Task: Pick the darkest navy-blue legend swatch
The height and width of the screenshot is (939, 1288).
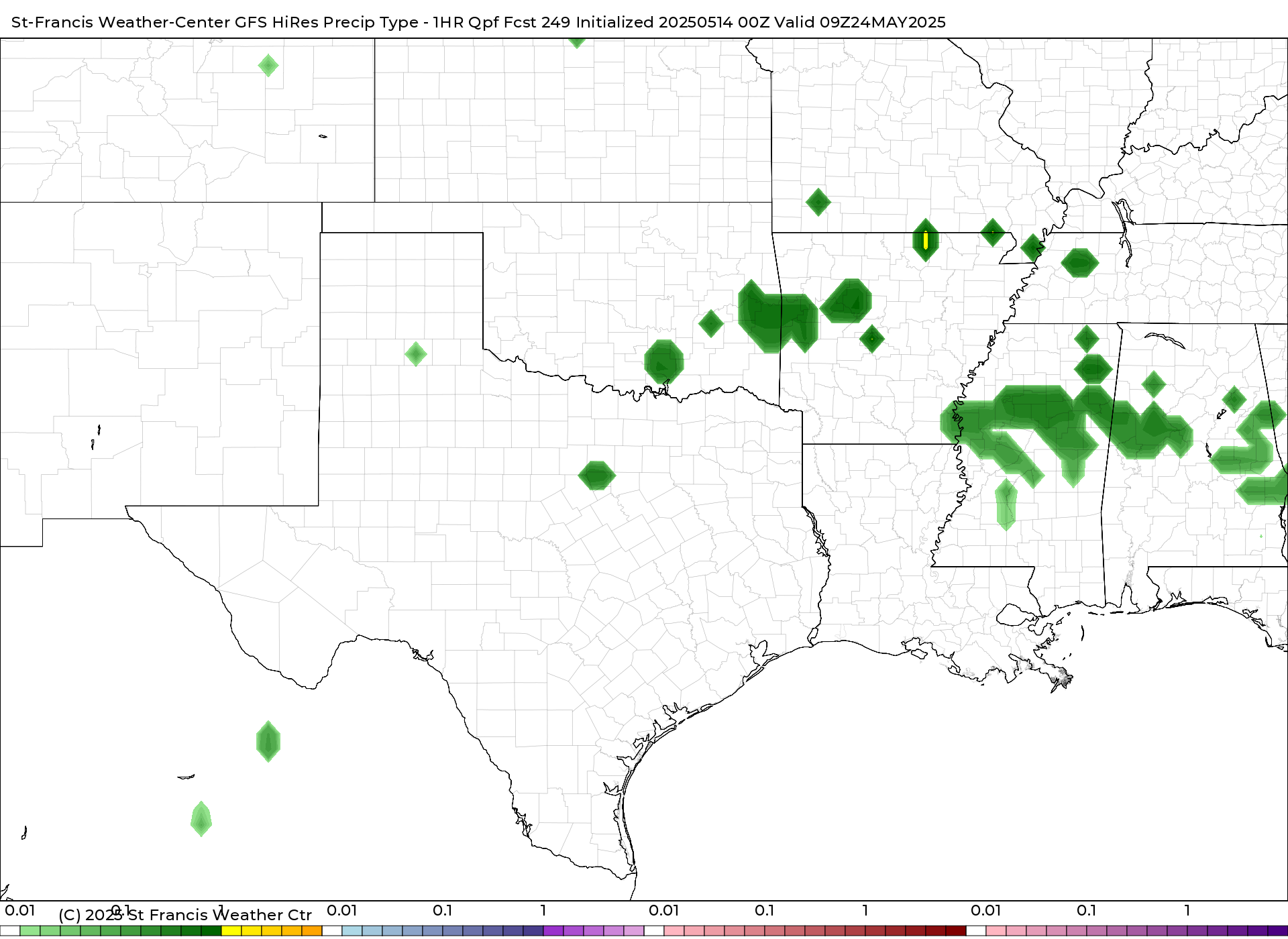Action: click(533, 931)
